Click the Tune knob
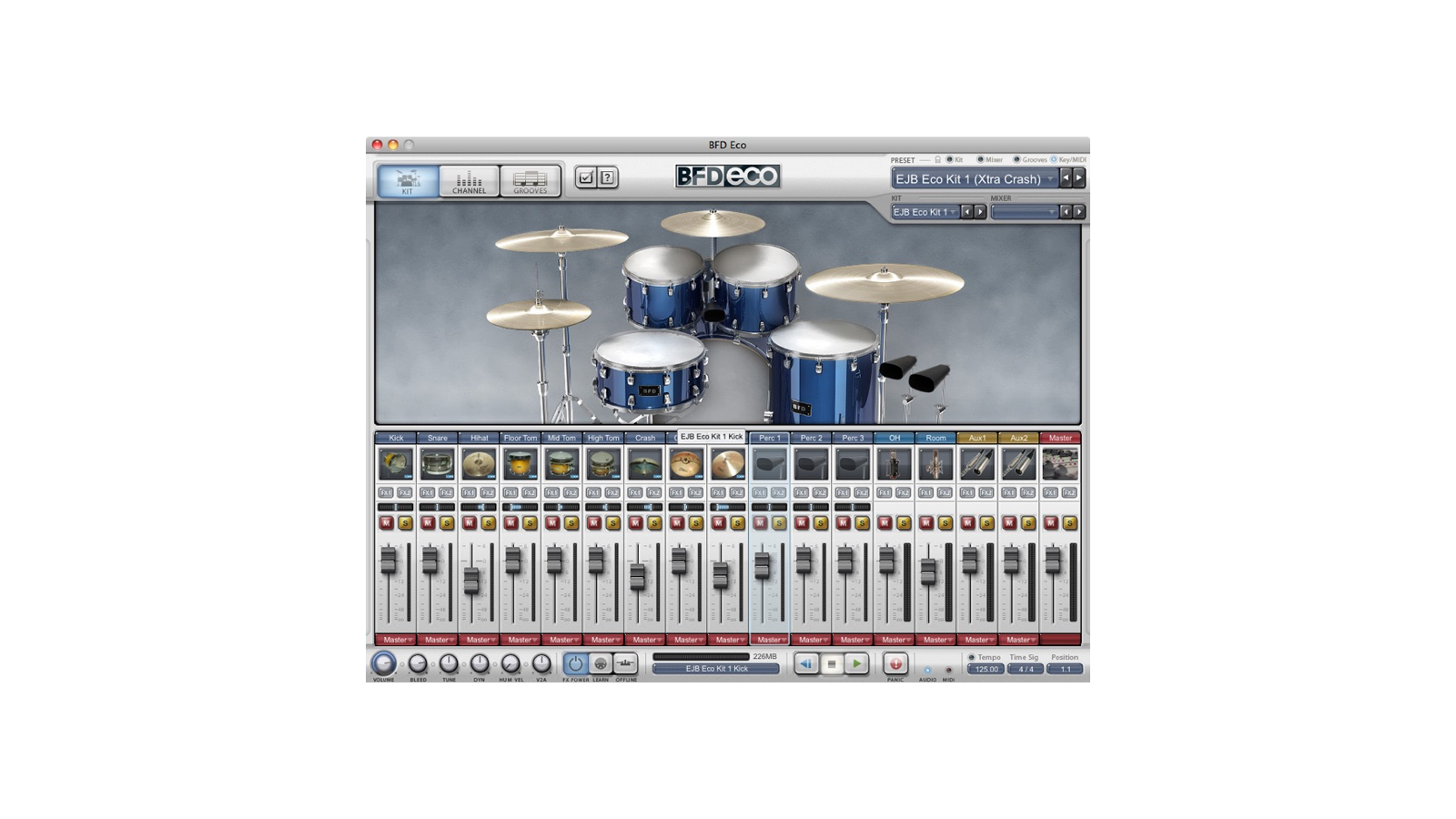 coord(449,663)
